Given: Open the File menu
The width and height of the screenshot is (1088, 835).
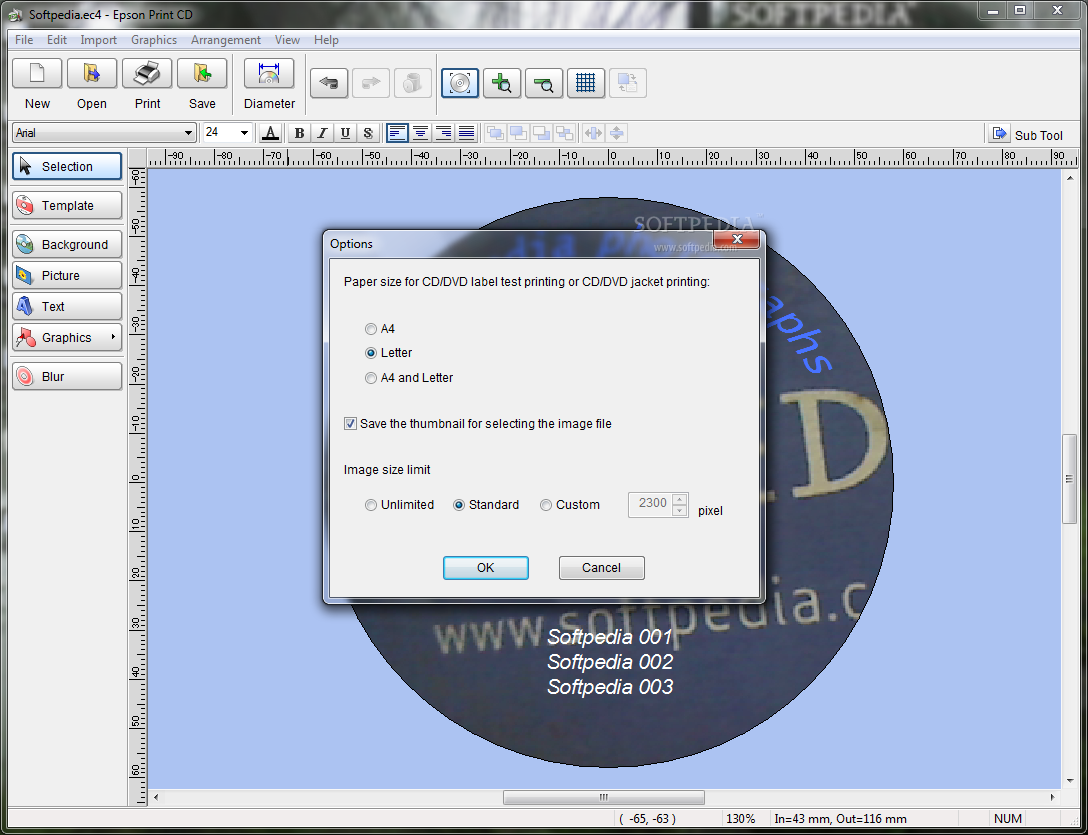Looking at the screenshot, I should [24, 40].
